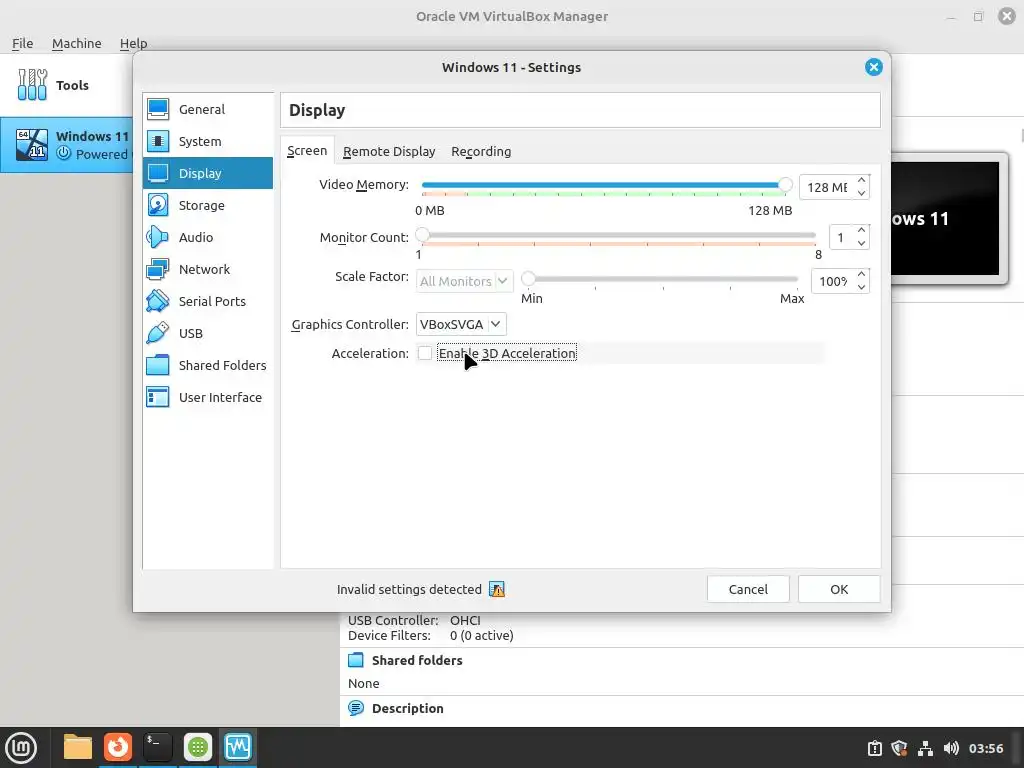
Task: Open the System settings category icon
Action: click(x=158, y=141)
